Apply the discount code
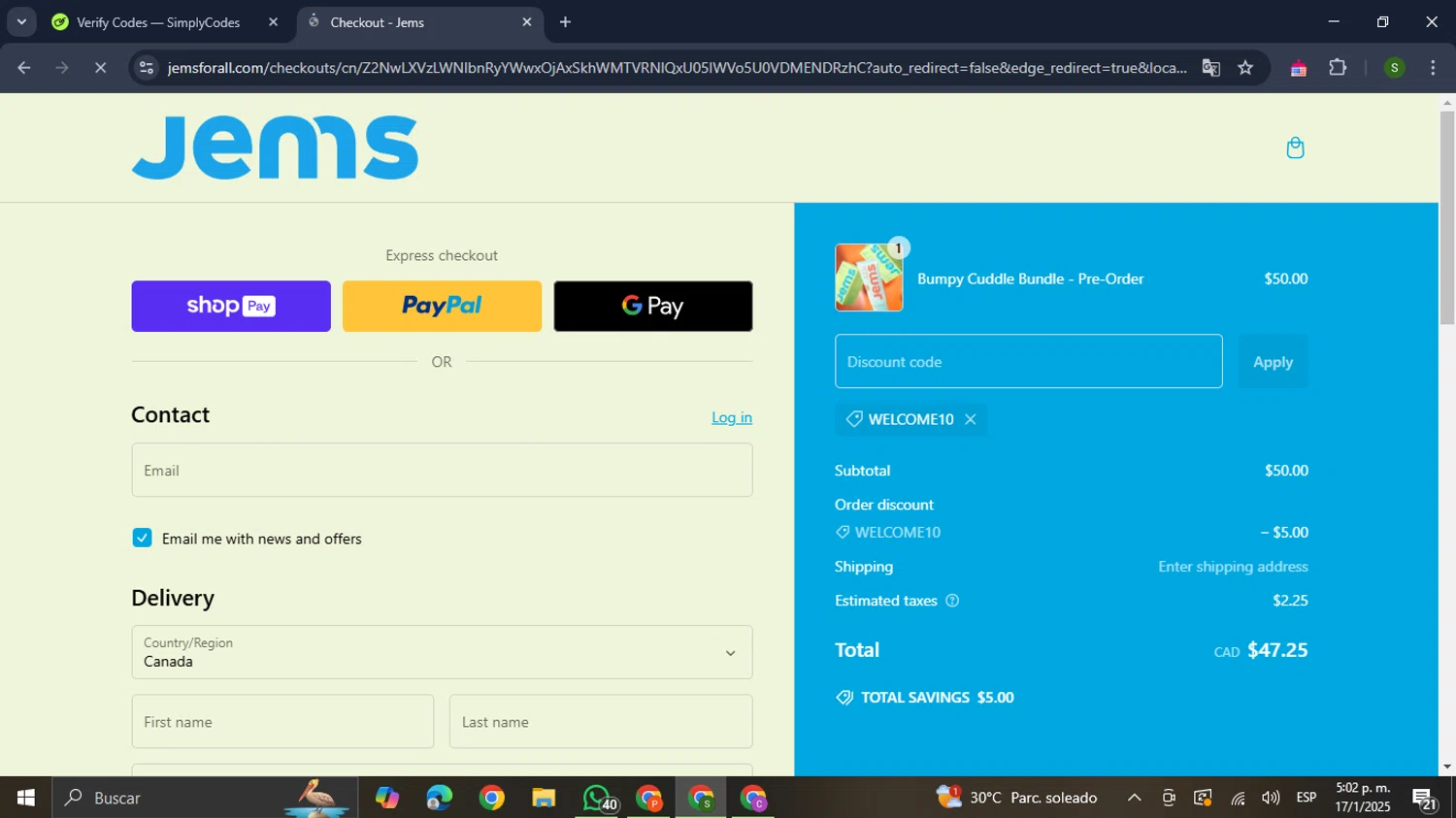The height and width of the screenshot is (818, 1456). [1273, 362]
